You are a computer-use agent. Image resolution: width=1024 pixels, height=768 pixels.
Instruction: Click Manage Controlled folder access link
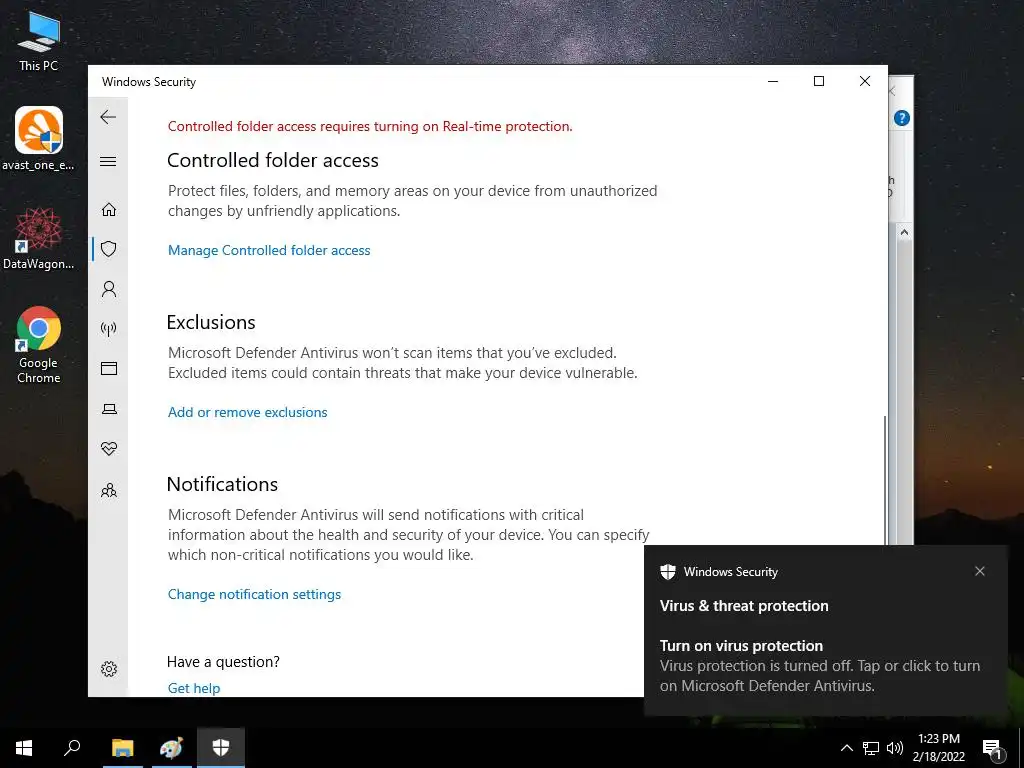269,250
